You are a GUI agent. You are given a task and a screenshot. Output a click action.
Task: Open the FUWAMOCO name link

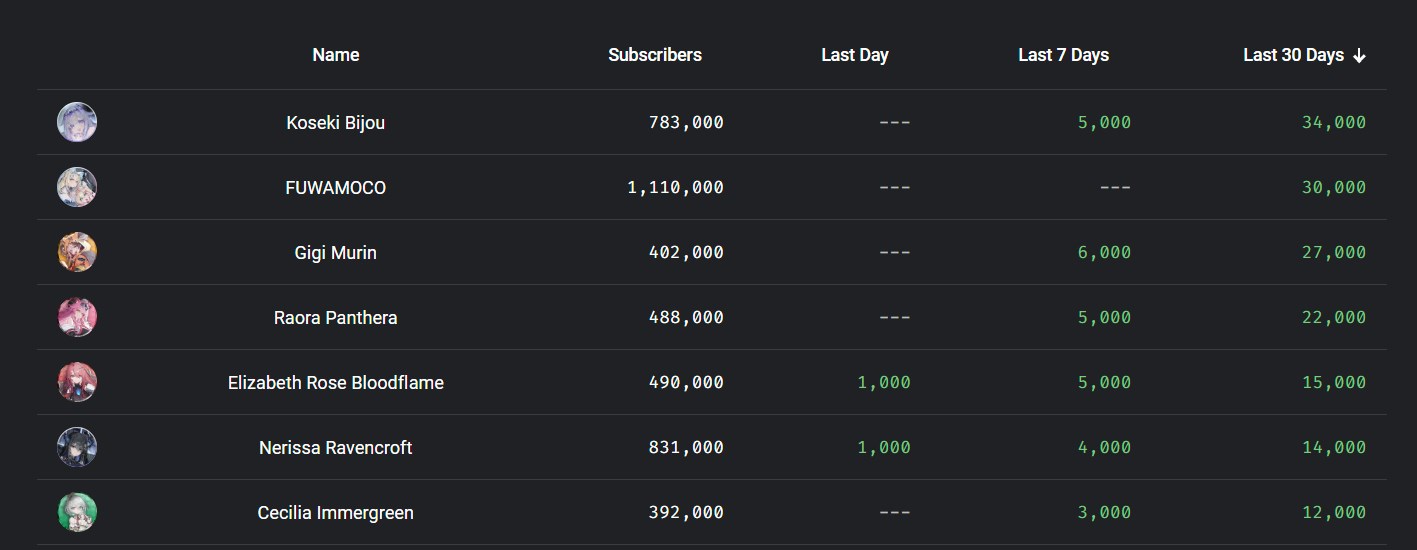pyautogui.click(x=335, y=188)
